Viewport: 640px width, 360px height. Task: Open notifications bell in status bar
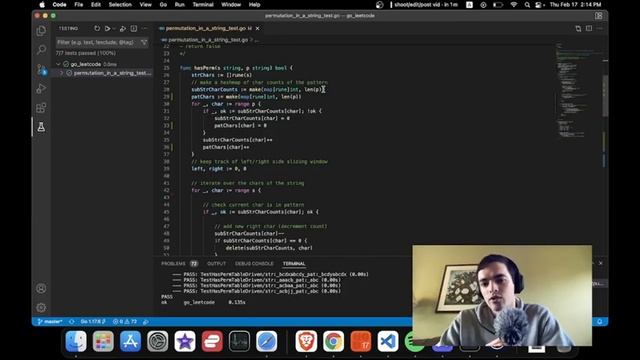[x=600, y=322]
